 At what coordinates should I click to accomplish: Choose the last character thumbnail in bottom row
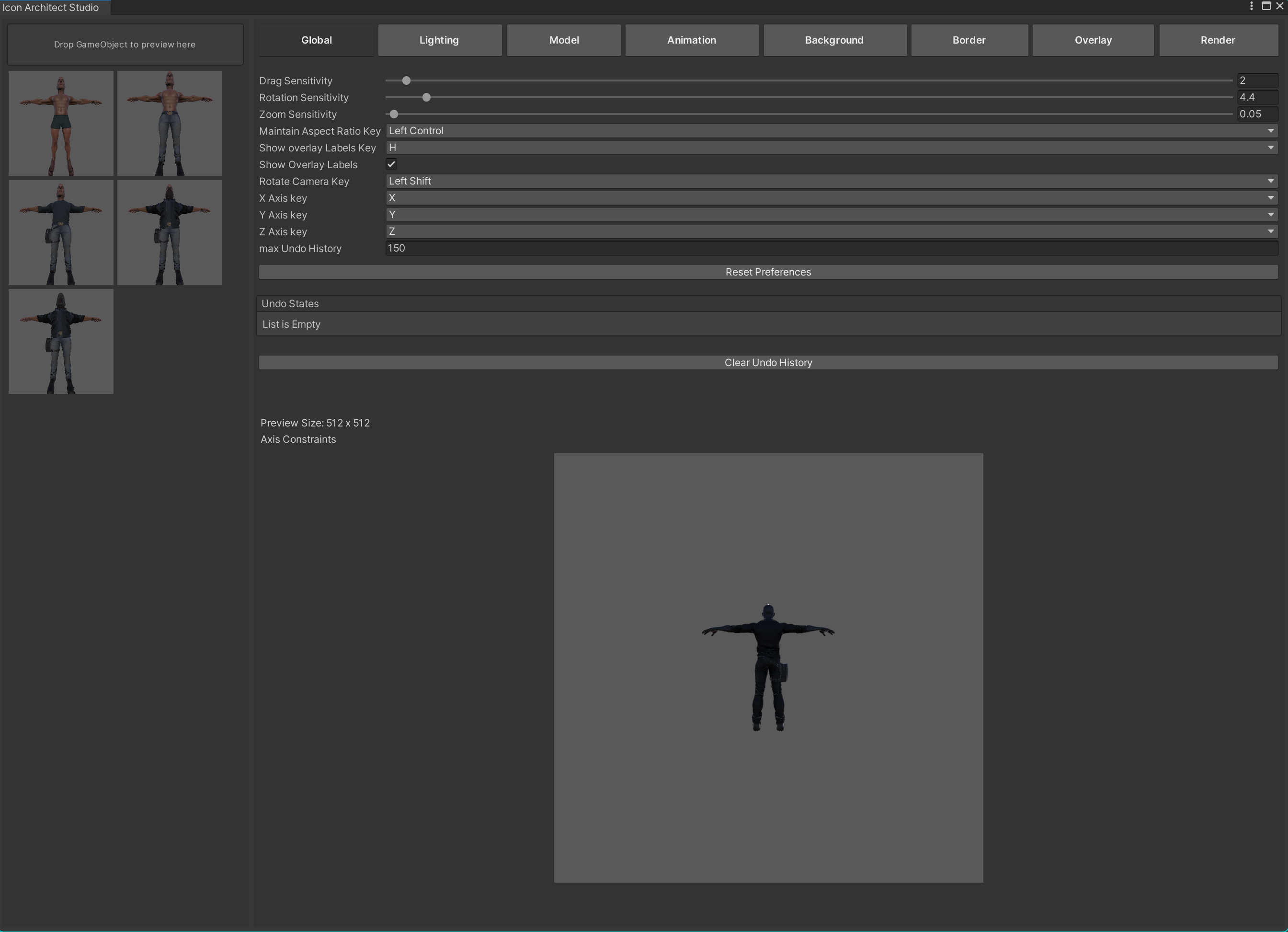61,341
